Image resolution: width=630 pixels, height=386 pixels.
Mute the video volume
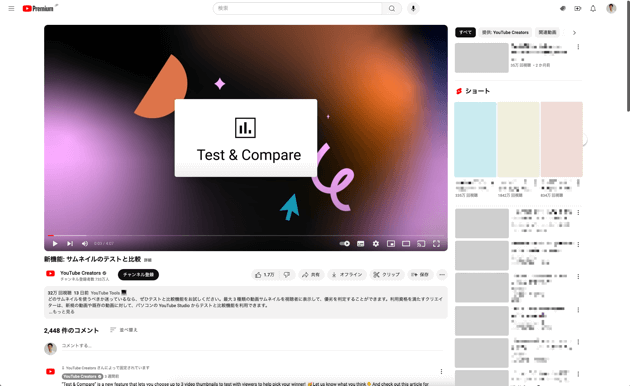click(85, 243)
